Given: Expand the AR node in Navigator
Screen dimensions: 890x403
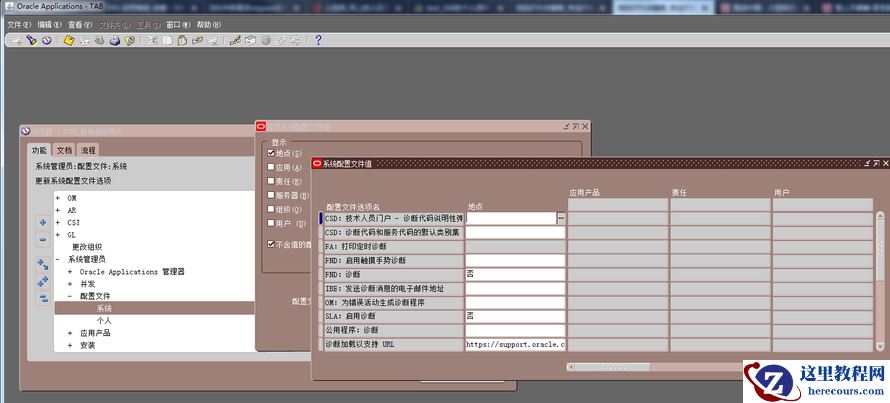Looking at the screenshot, I should click(58, 210).
